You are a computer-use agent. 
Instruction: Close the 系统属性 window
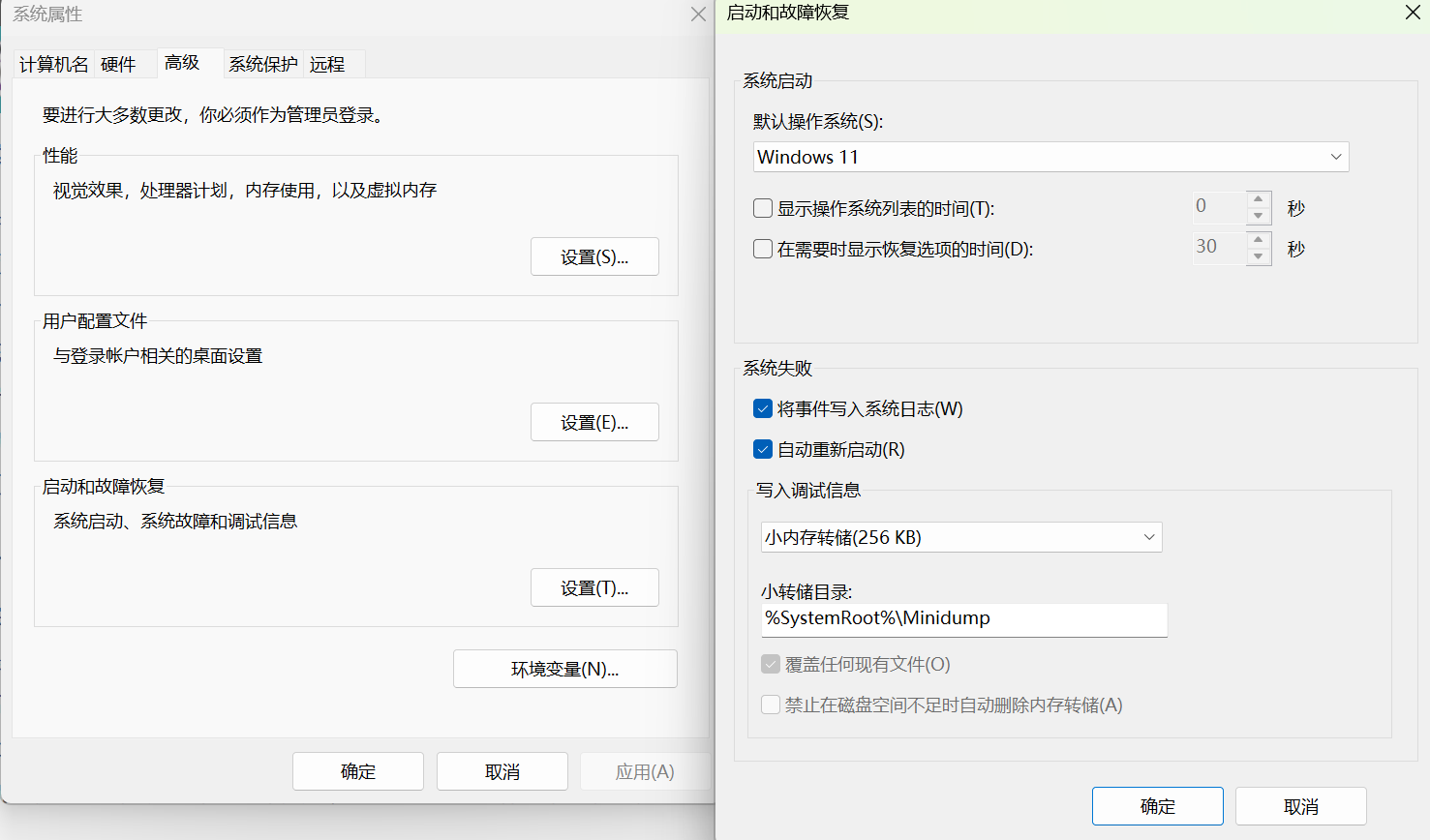pyautogui.click(x=698, y=15)
